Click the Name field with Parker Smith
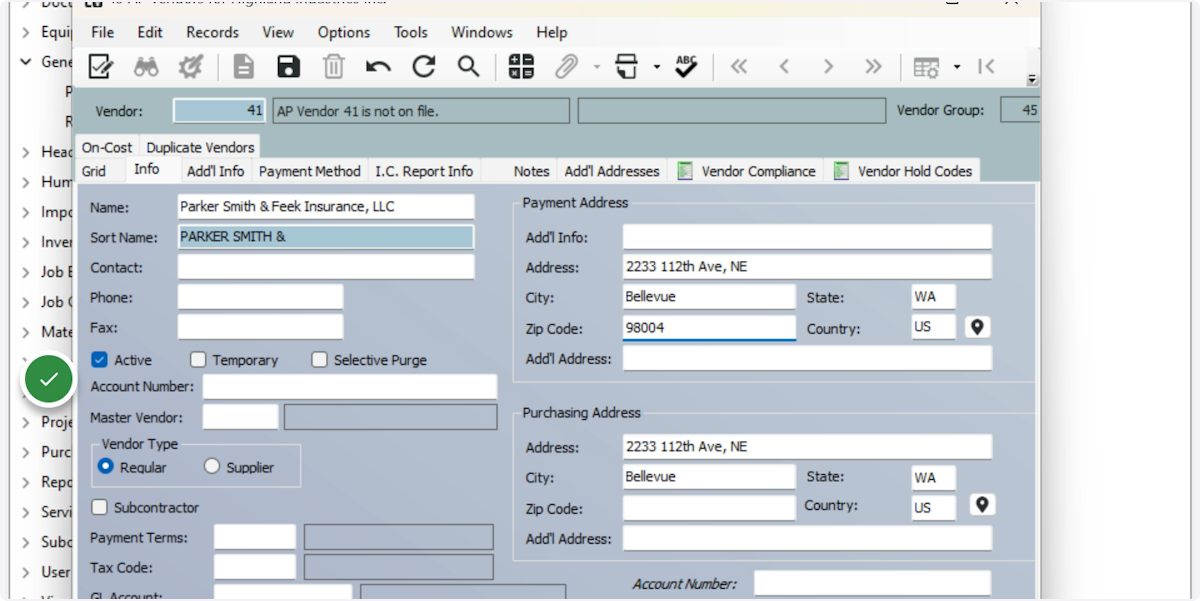This screenshot has height=601, width=1200. 325,206
